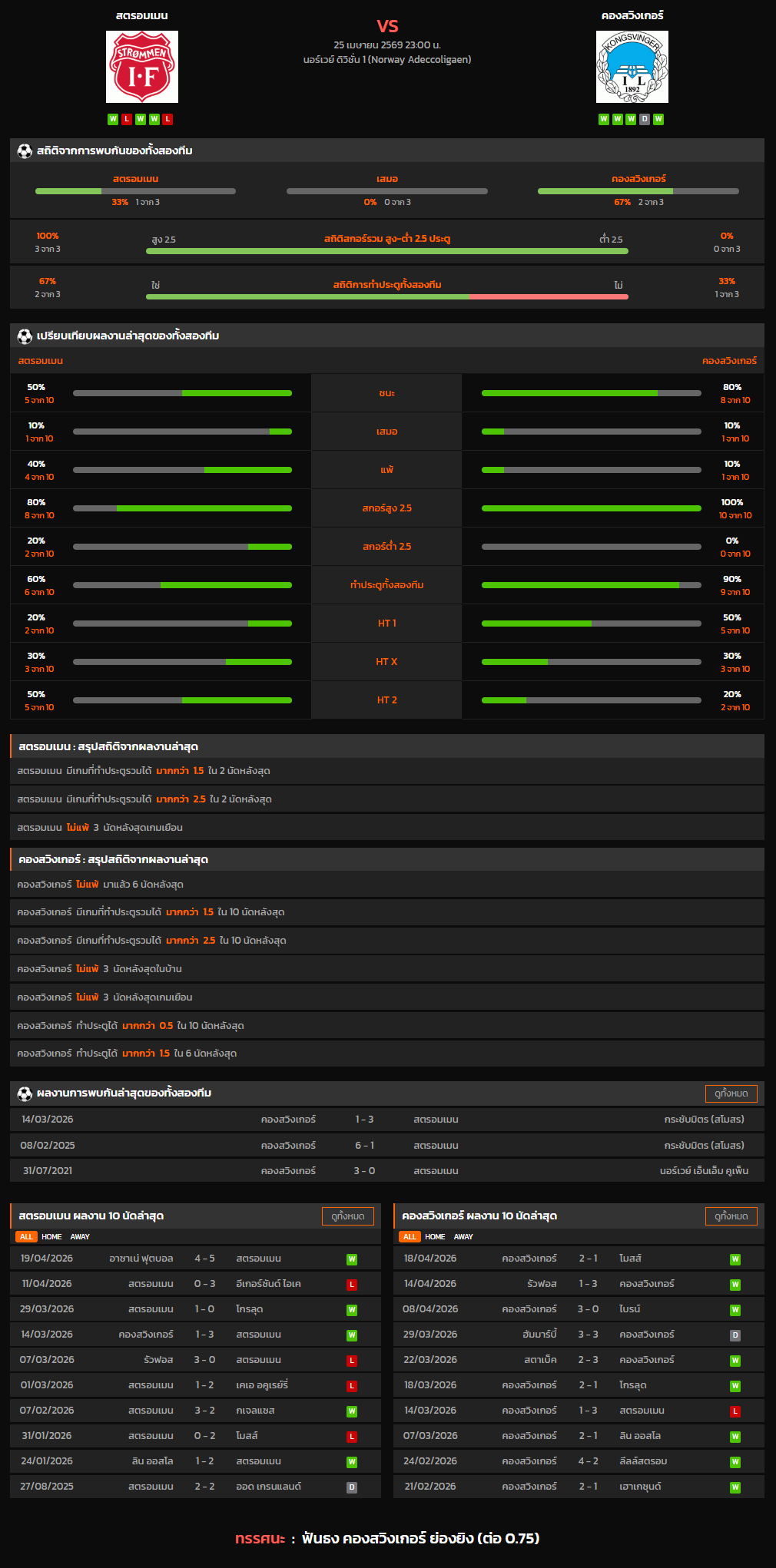This screenshot has width=776, height=1568.
Task: Switch to HOME filter for Strommen matches
Action: point(51,1237)
